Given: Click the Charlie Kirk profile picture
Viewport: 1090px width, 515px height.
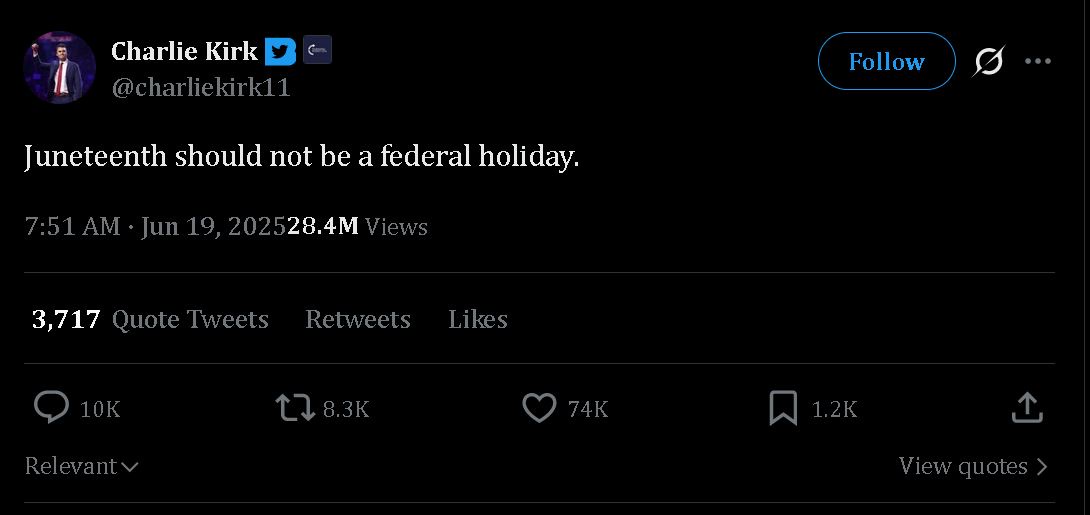Looking at the screenshot, I should pos(60,67).
